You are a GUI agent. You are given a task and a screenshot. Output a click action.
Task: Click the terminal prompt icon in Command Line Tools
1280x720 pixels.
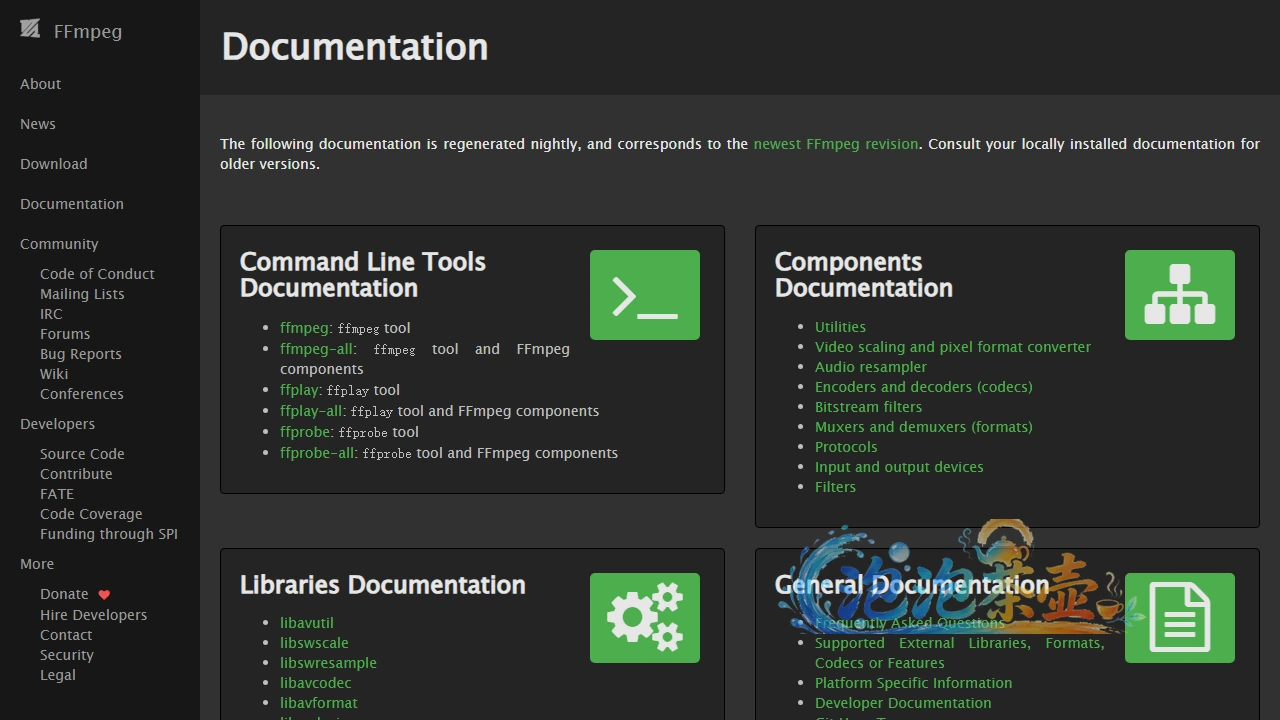click(x=645, y=295)
